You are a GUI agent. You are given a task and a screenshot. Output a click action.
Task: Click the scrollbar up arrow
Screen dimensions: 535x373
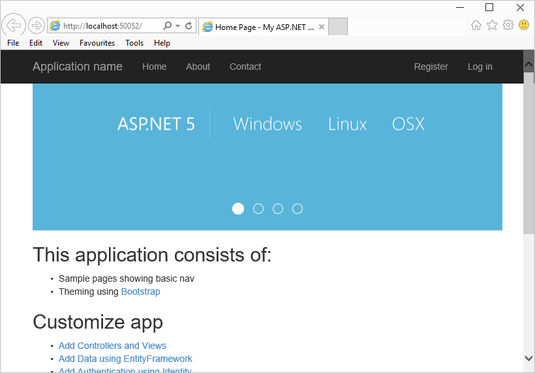[529, 64]
